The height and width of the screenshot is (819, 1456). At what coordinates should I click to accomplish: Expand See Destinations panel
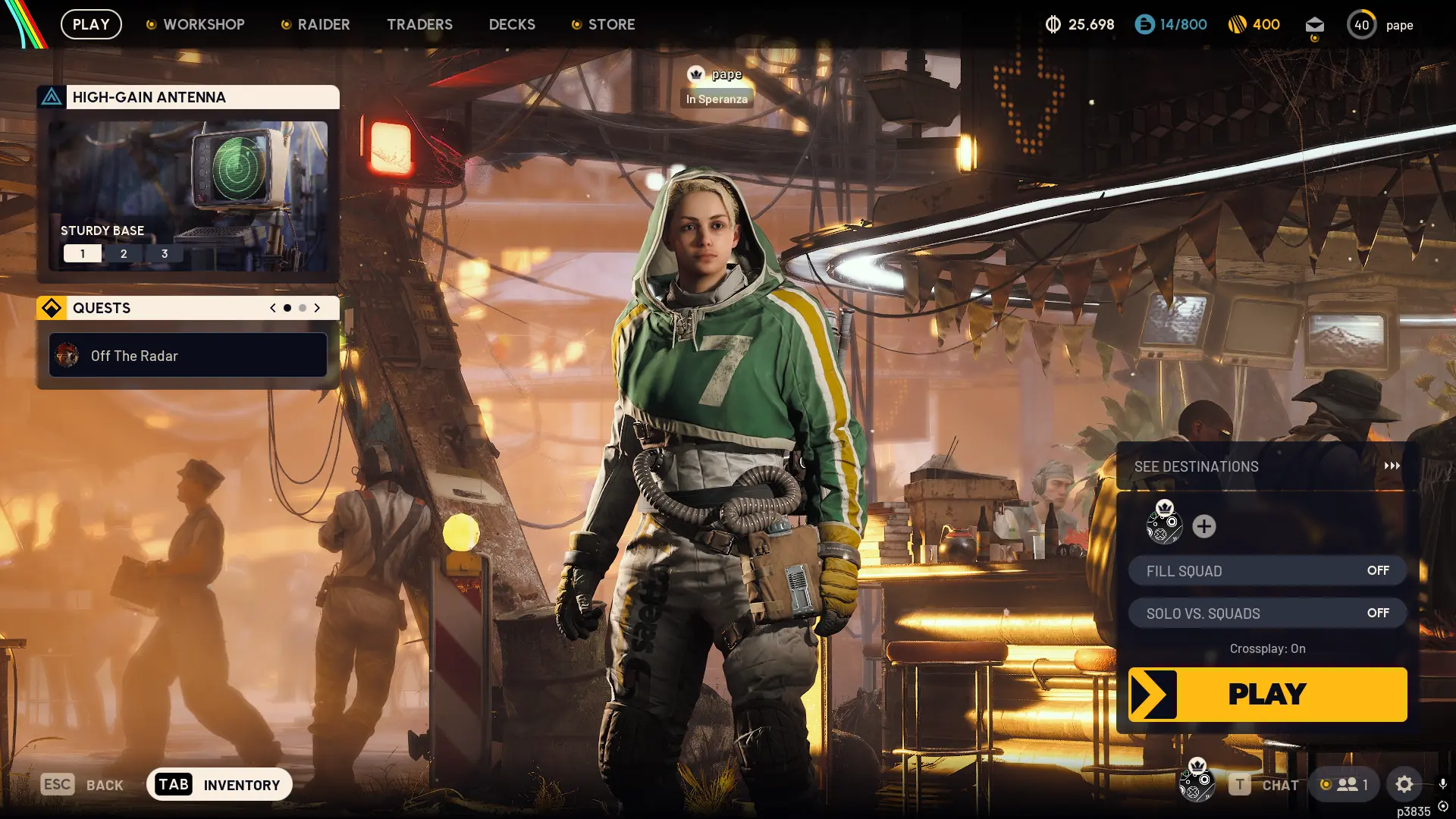click(x=1266, y=466)
